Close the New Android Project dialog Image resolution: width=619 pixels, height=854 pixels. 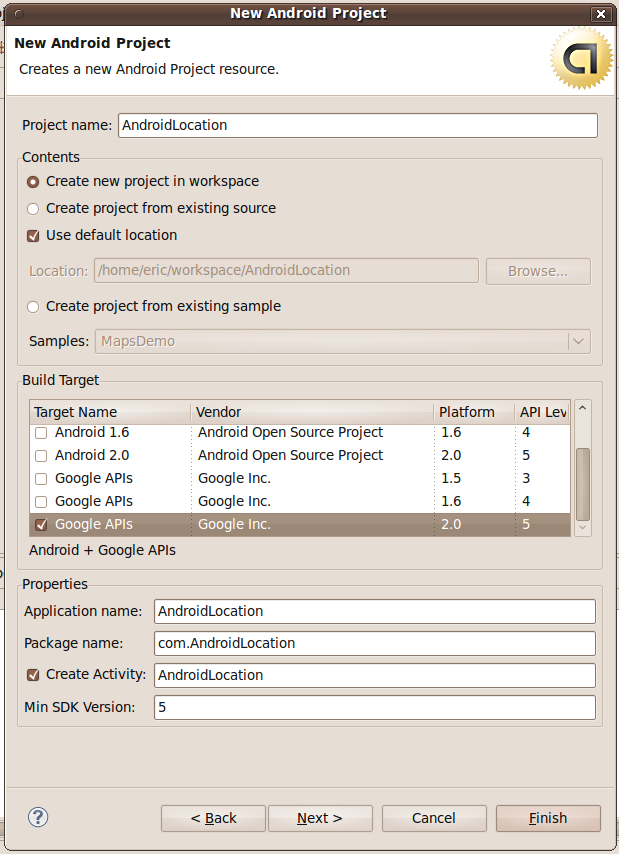tap(600, 14)
